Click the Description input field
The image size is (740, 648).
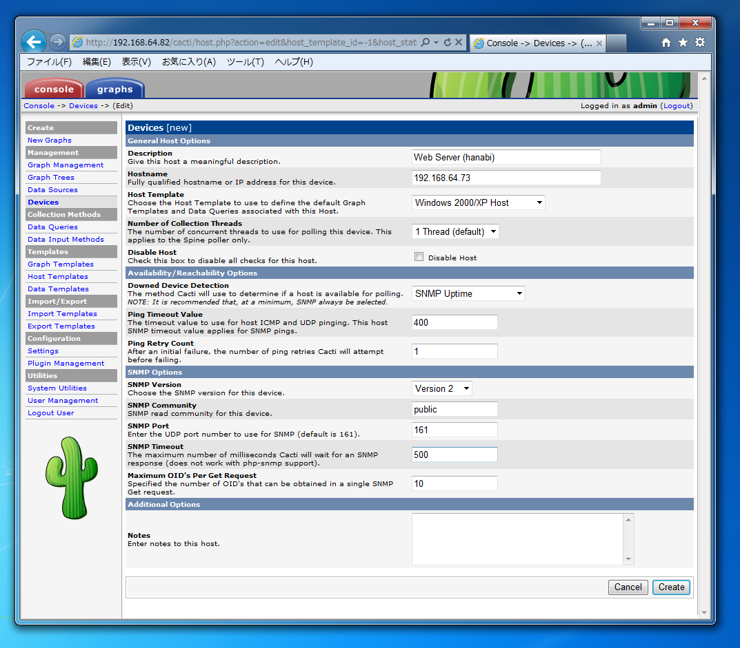click(506, 157)
